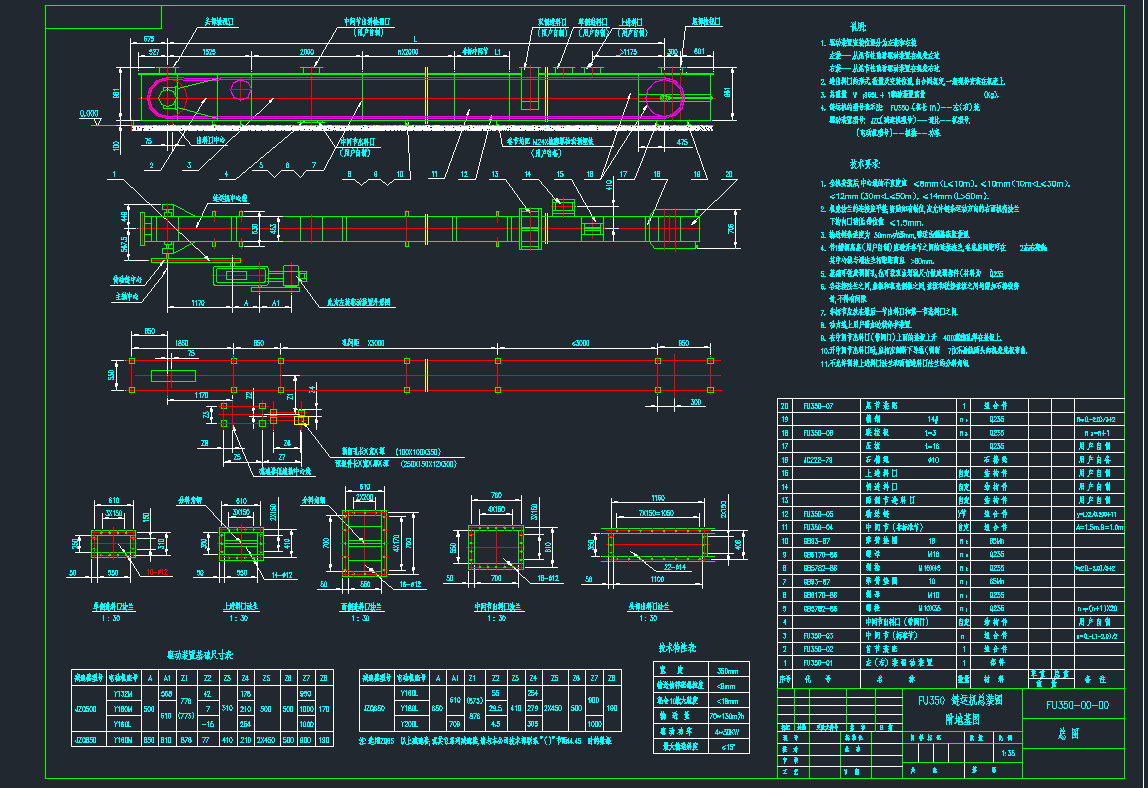Click part code FU350-07 in parts list

tap(817, 406)
